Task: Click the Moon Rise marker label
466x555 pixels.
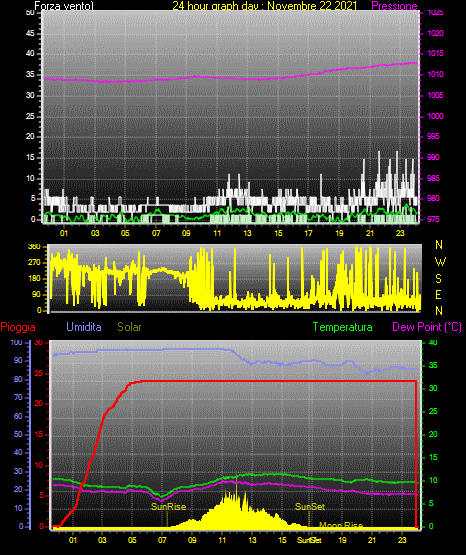Action: click(x=341, y=525)
